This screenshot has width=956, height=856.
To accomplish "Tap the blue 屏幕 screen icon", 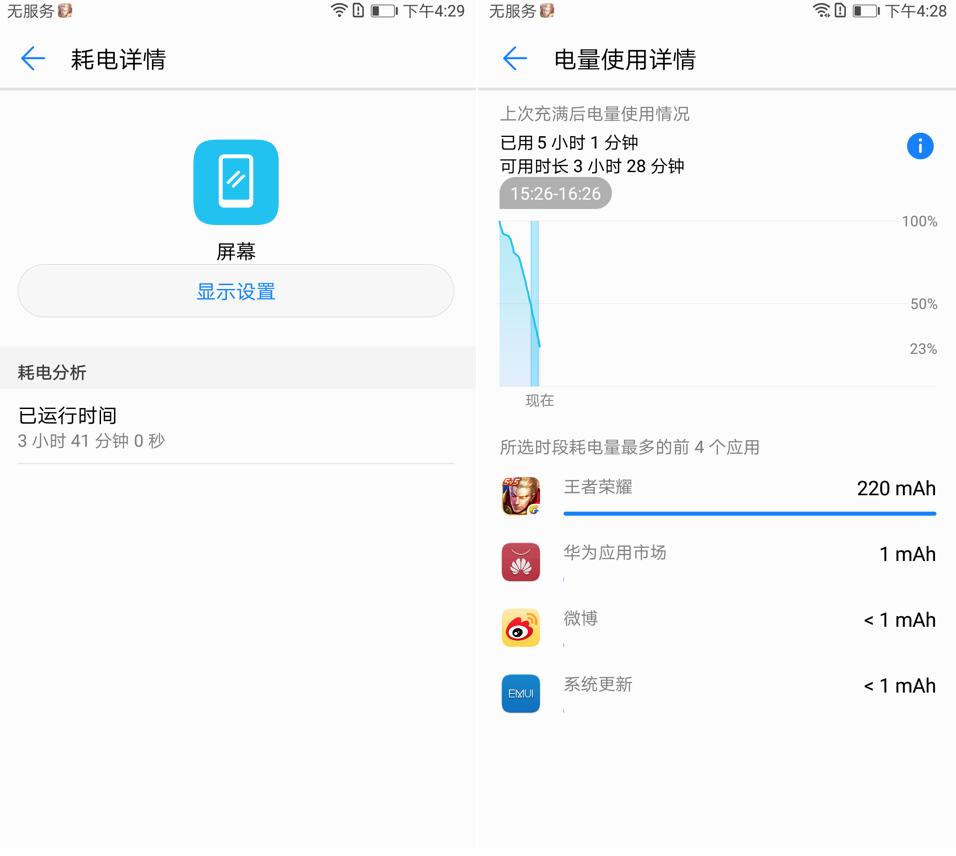I will click(x=235, y=182).
